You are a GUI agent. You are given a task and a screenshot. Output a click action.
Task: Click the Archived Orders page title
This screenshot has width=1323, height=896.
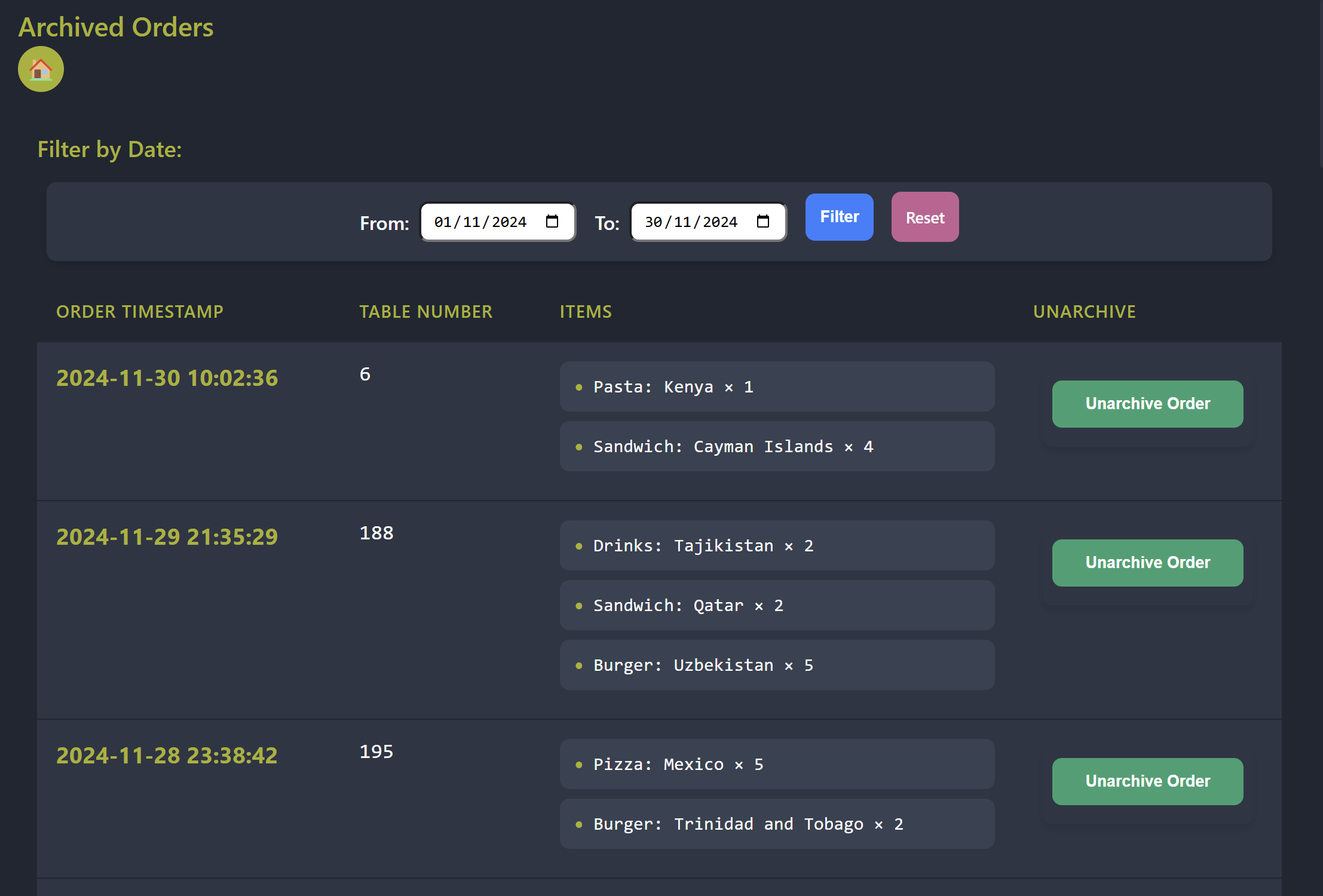(x=115, y=27)
